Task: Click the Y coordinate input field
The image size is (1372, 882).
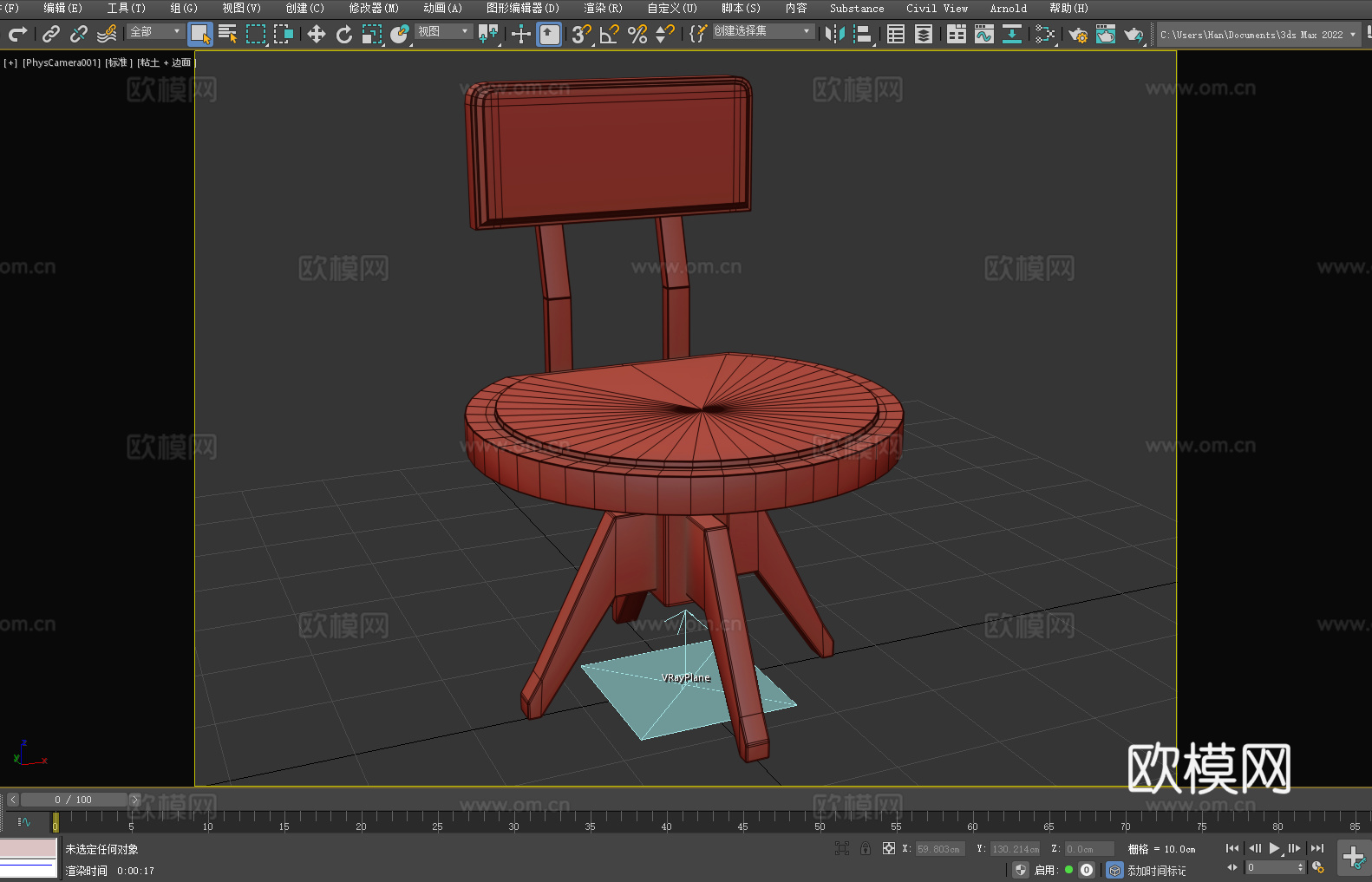Action: pyautogui.click(x=1015, y=849)
